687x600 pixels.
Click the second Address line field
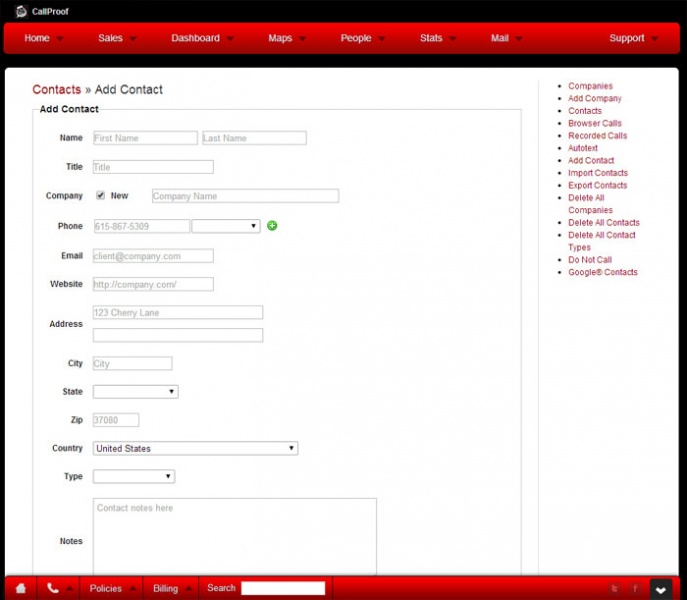pyautogui.click(x=178, y=335)
